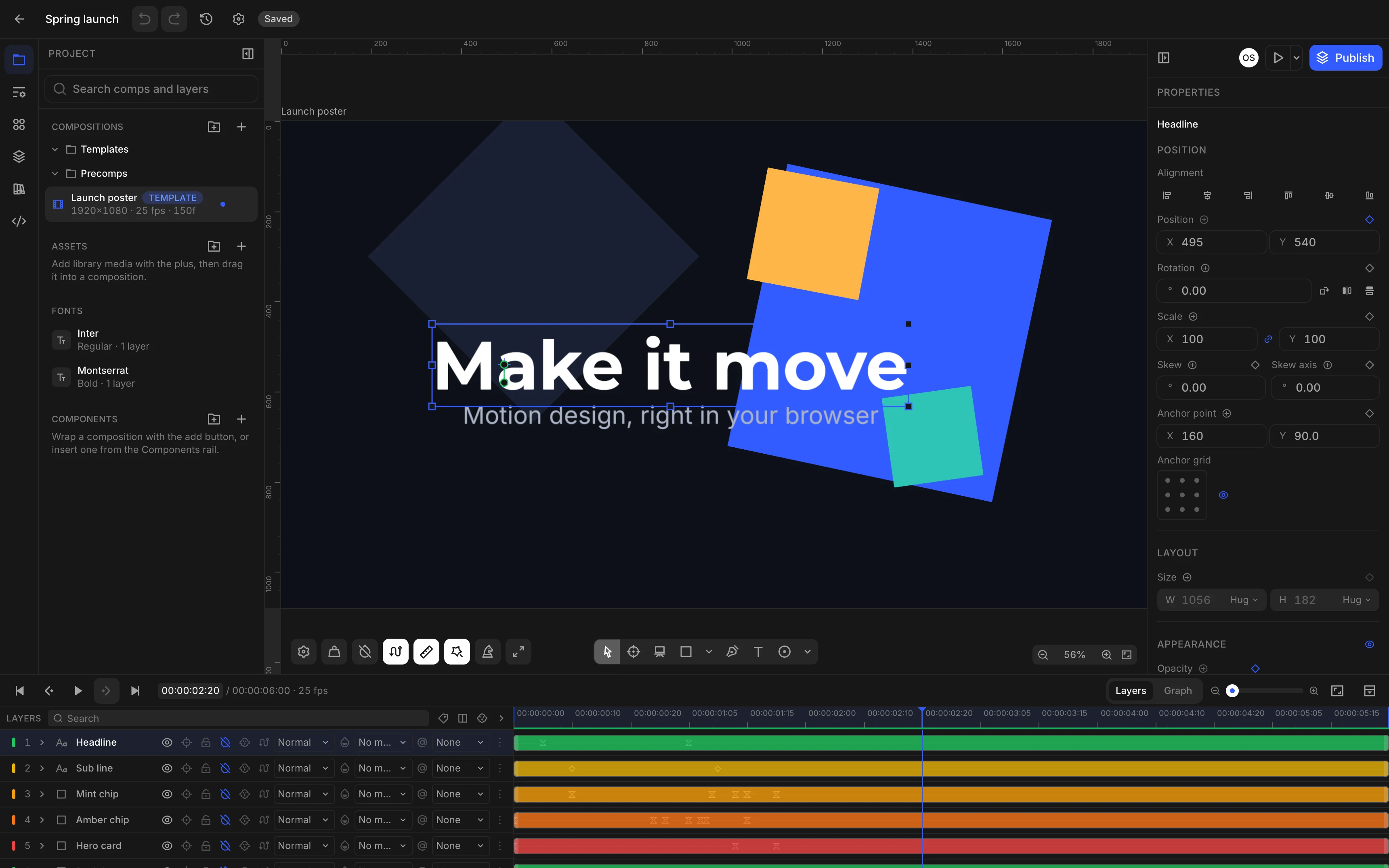Viewport: 1389px width, 868px height.
Task: Expand the Precomps folder
Action: [x=55, y=173]
